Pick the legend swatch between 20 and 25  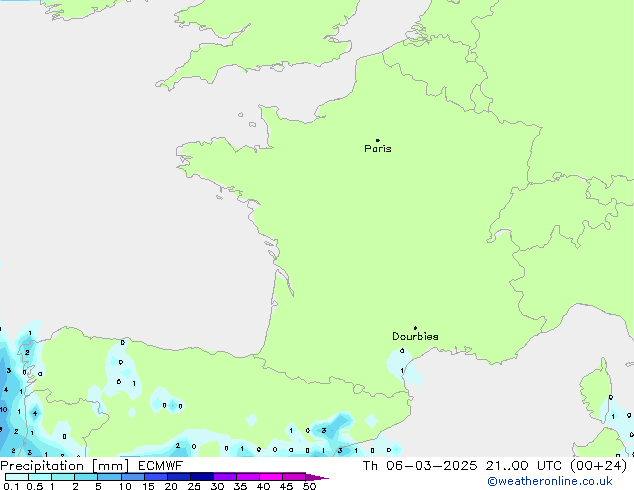pyautogui.click(x=178, y=477)
